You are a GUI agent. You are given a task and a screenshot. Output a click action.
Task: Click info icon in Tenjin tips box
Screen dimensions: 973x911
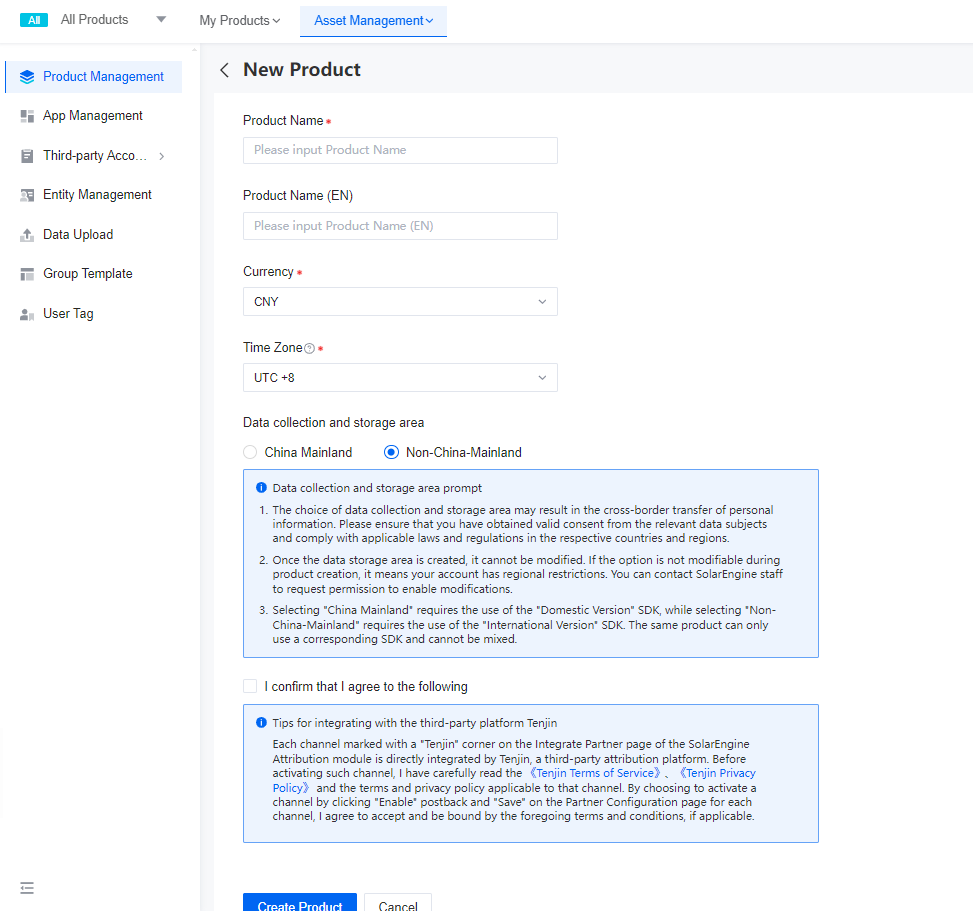[261, 723]
